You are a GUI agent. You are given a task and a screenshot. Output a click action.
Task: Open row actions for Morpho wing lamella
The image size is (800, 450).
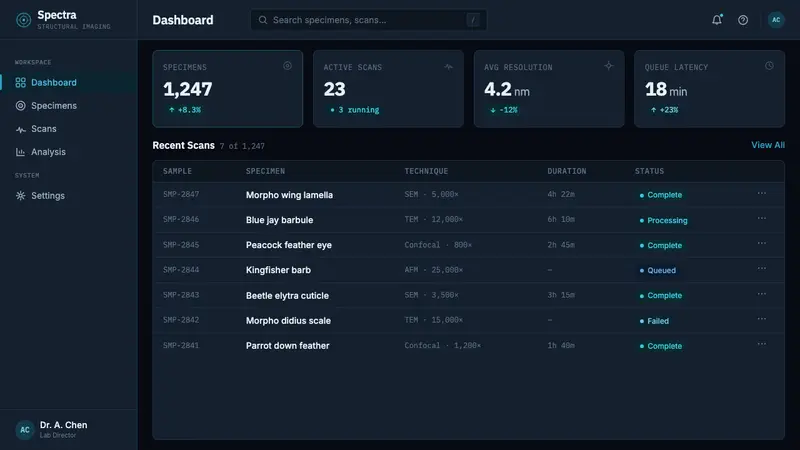[x=762, y=193]
